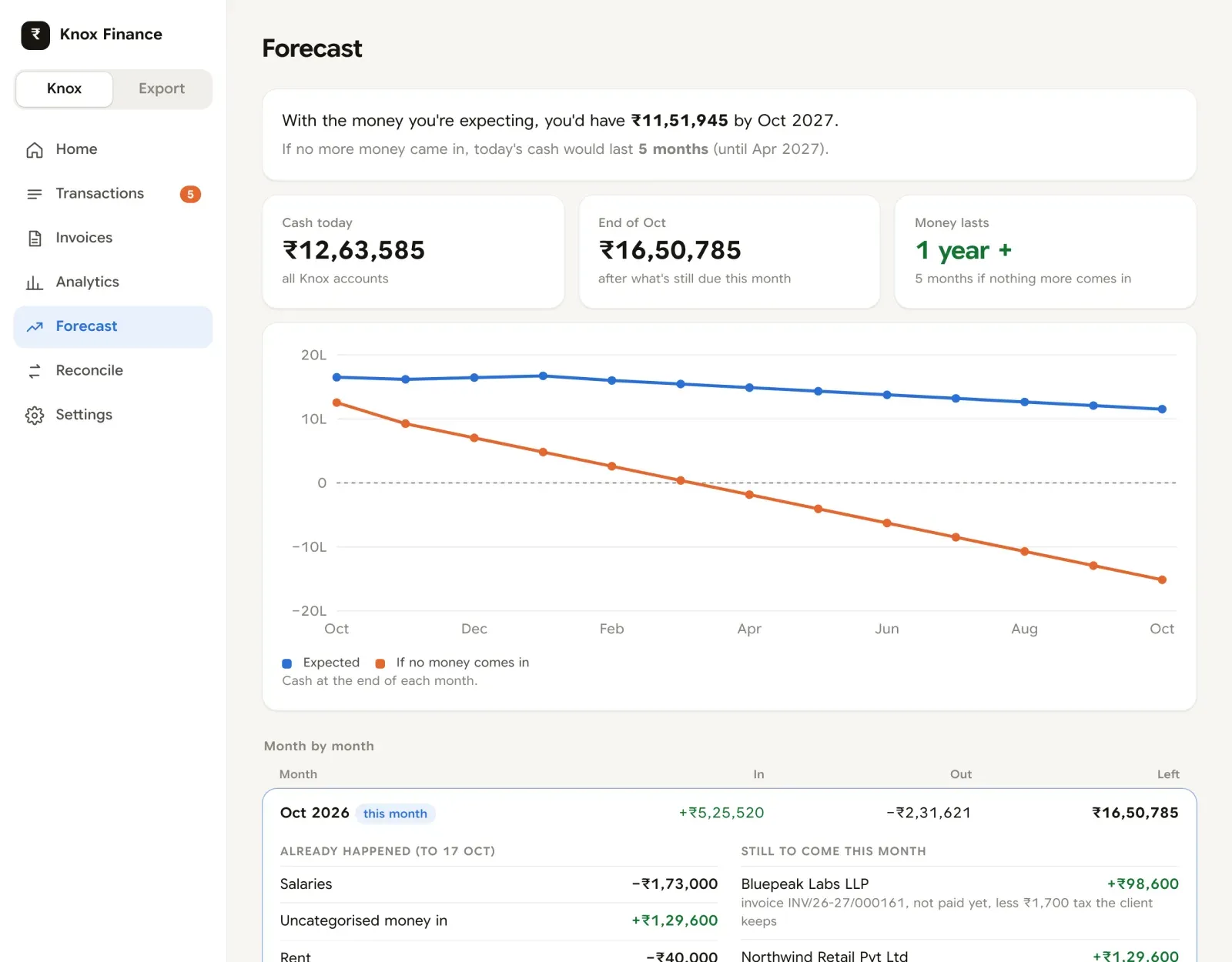Image resolution: width=1232 pixels, height=962 pixels.
Task: Click the ₹11,51,945 forecast figure
Action: pos(680,121)
